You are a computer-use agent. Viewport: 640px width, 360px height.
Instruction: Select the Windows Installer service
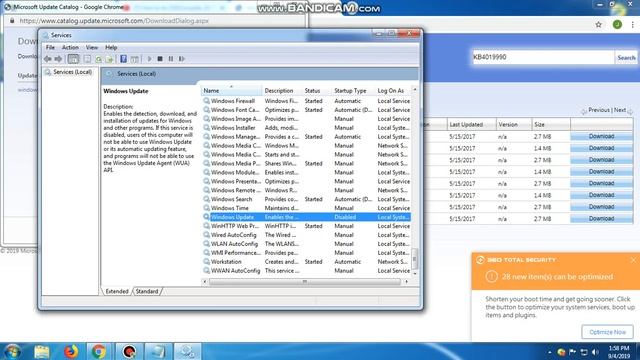pos(306,128)
